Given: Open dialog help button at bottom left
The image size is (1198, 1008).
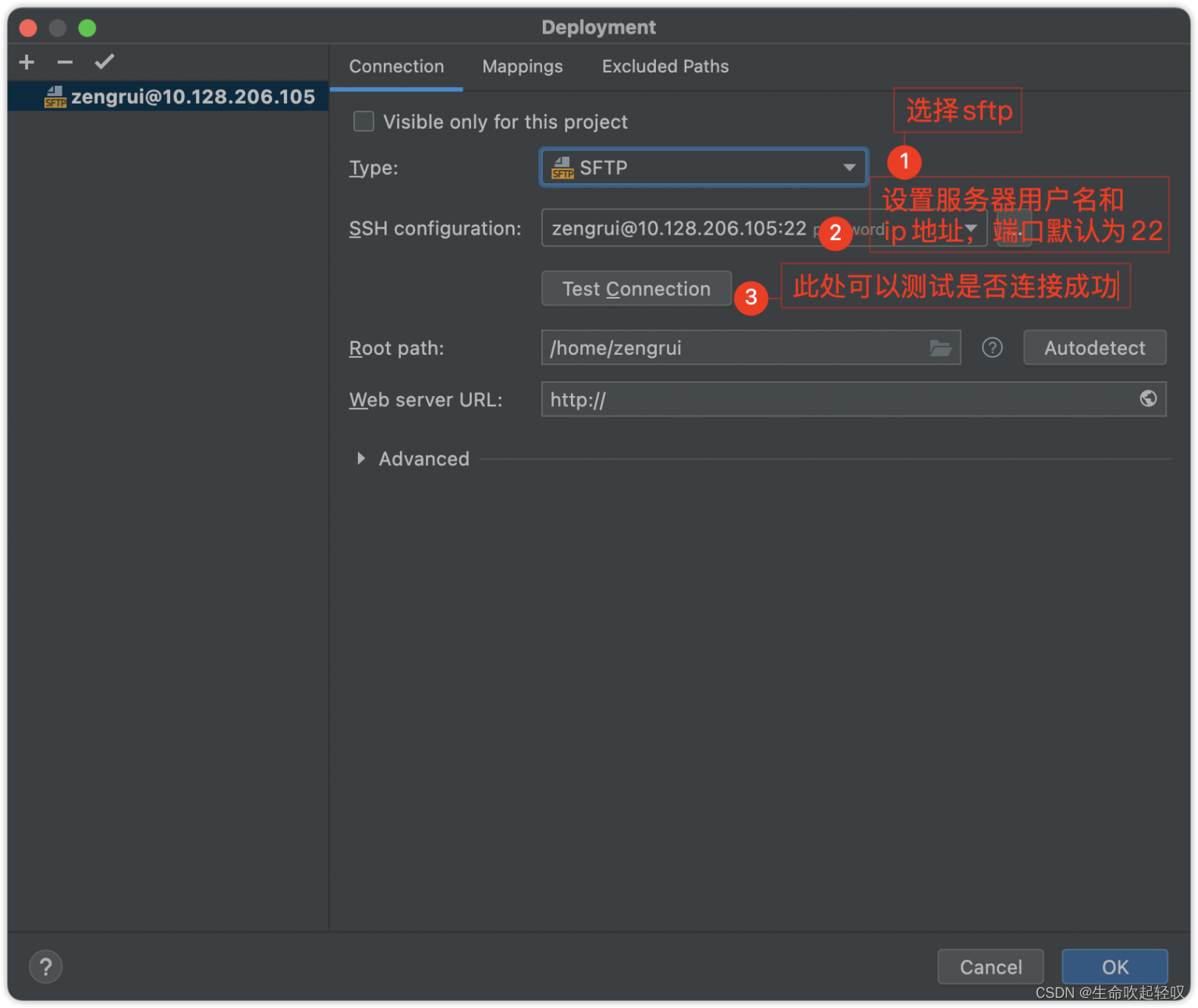Looking at the screenshot, I should 46,967.
